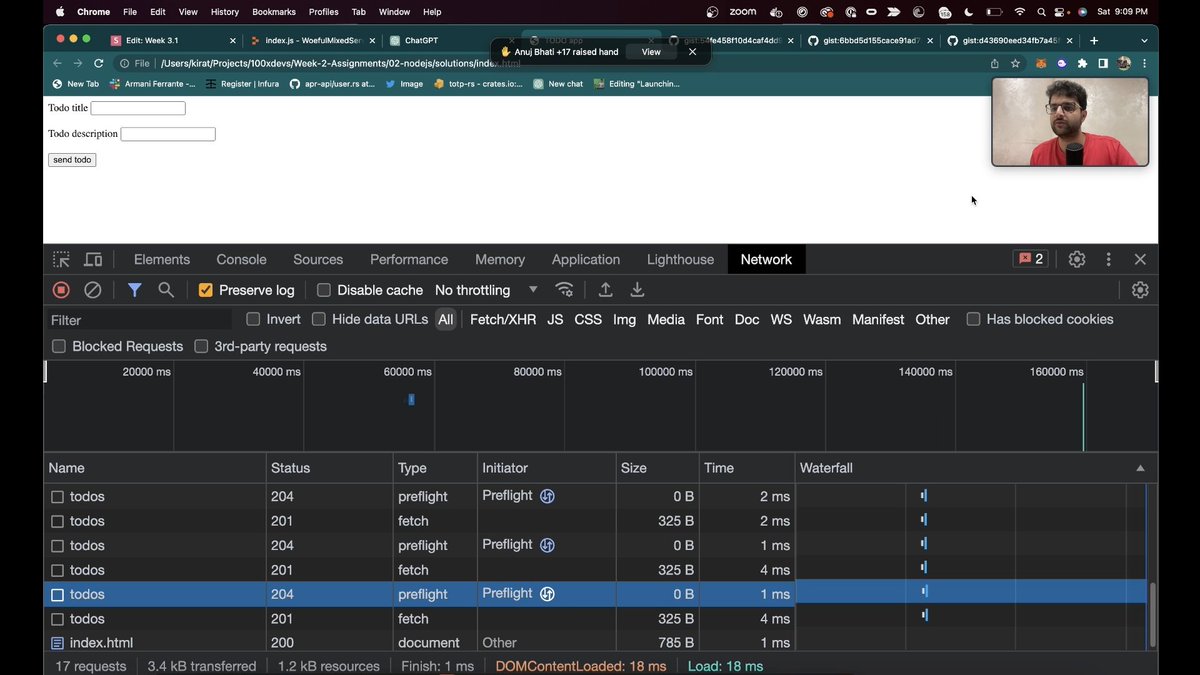The image size is (1200, 675).
Task: Uncheck the Preserve log checkbox
Action: pyautogui.click(x=205, y=289)
